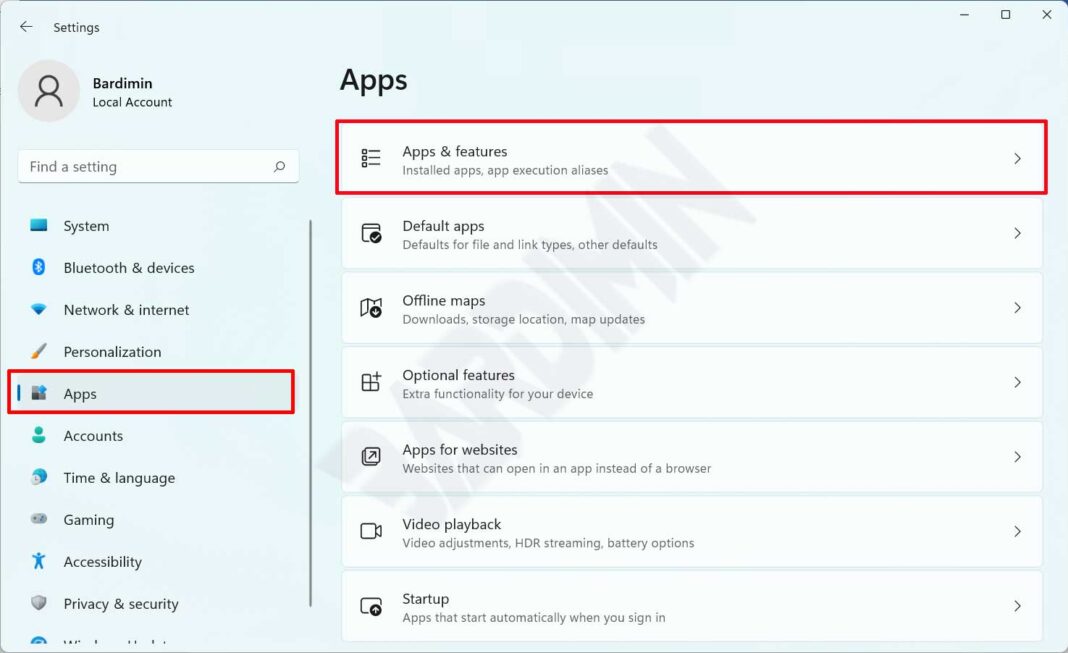1068x653 pixels.
Task: Maximize the Settings window
Action: coord(1005,14)
